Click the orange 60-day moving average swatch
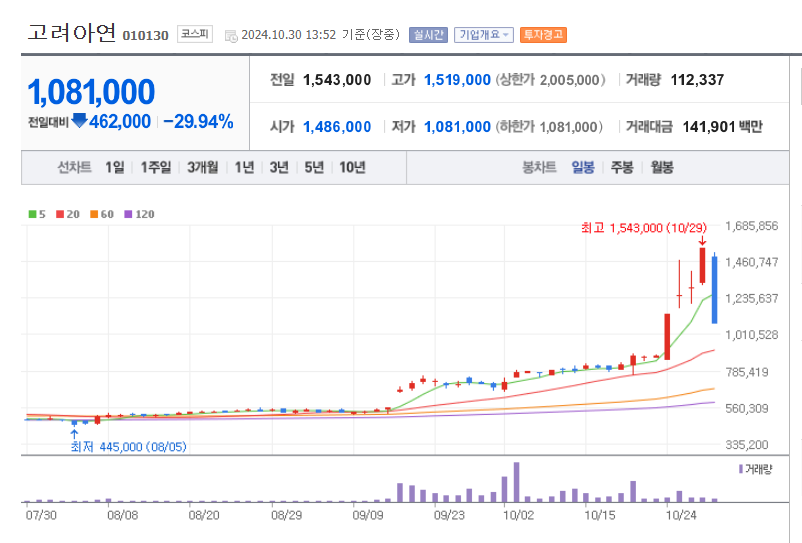 click(x=94, y=214)
